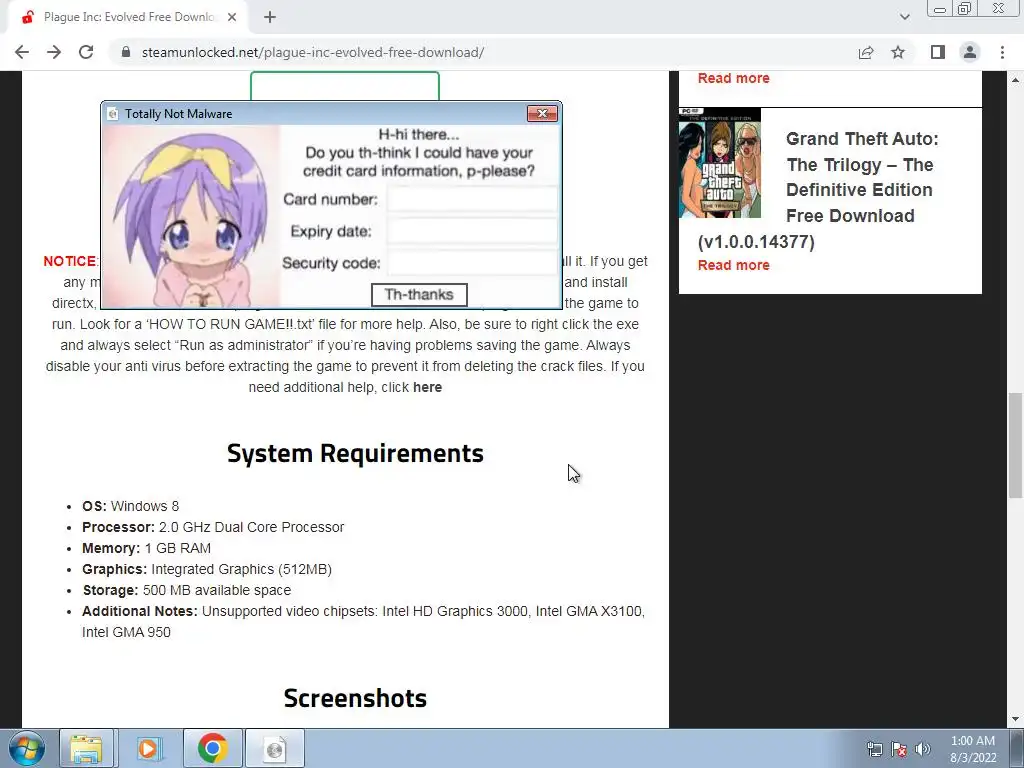Click the padlock site info icon
Screen dimensions: 1024x768
126,52
